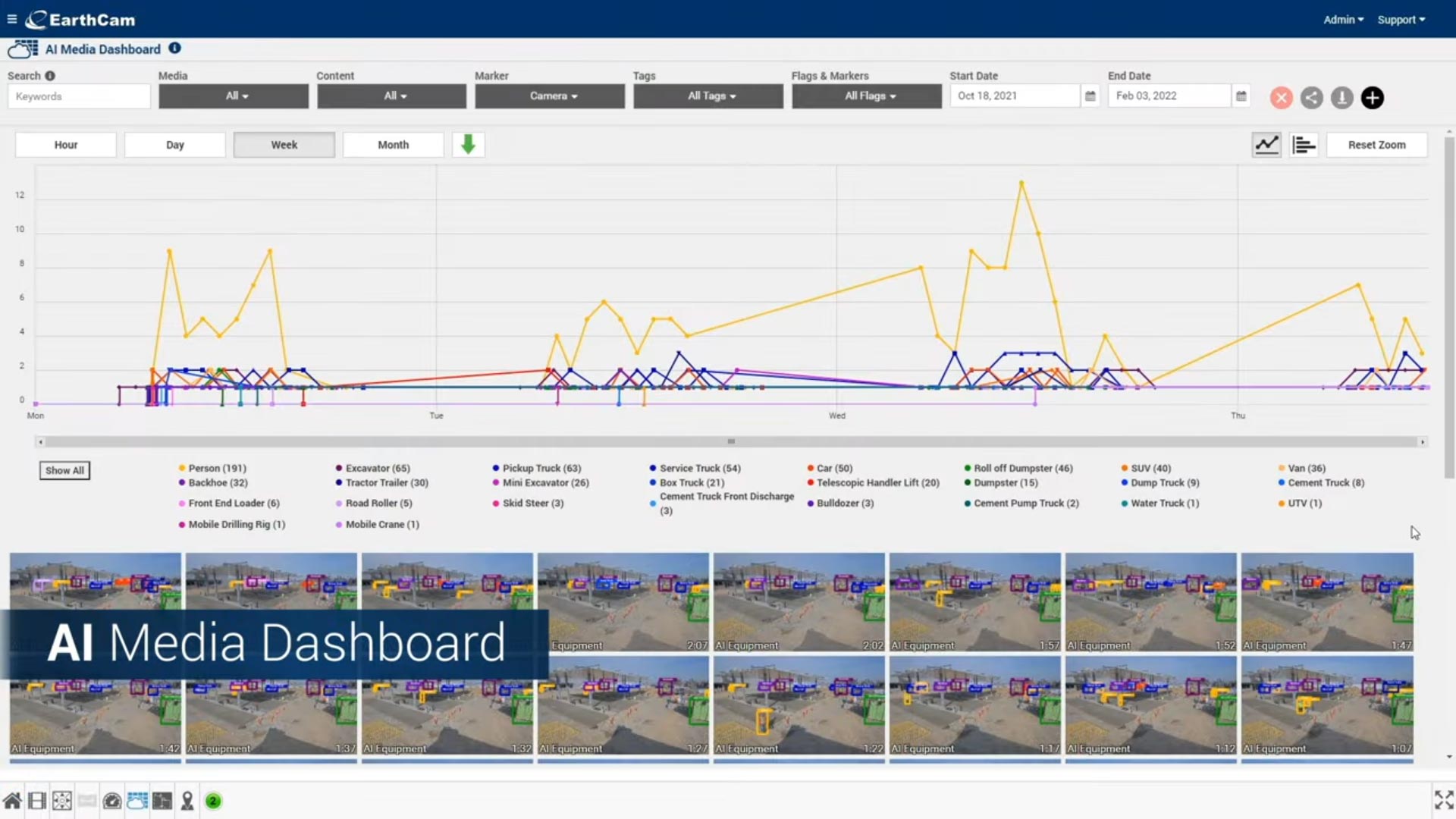Expand the All Tags dropdown
The image size is (1456, 819).
click(708, 96)
